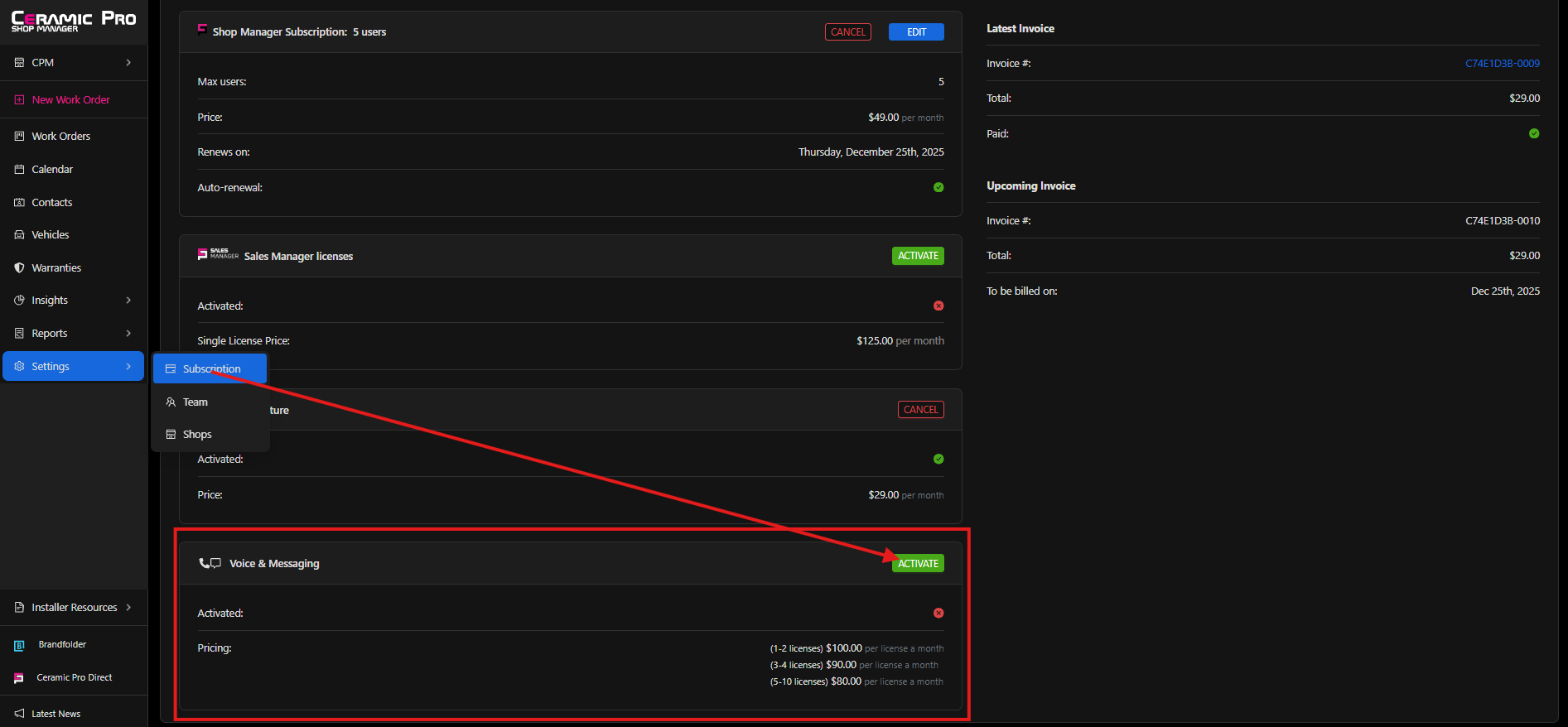
Task: Expand the Insights menu chevron
Action: [128, 301]
